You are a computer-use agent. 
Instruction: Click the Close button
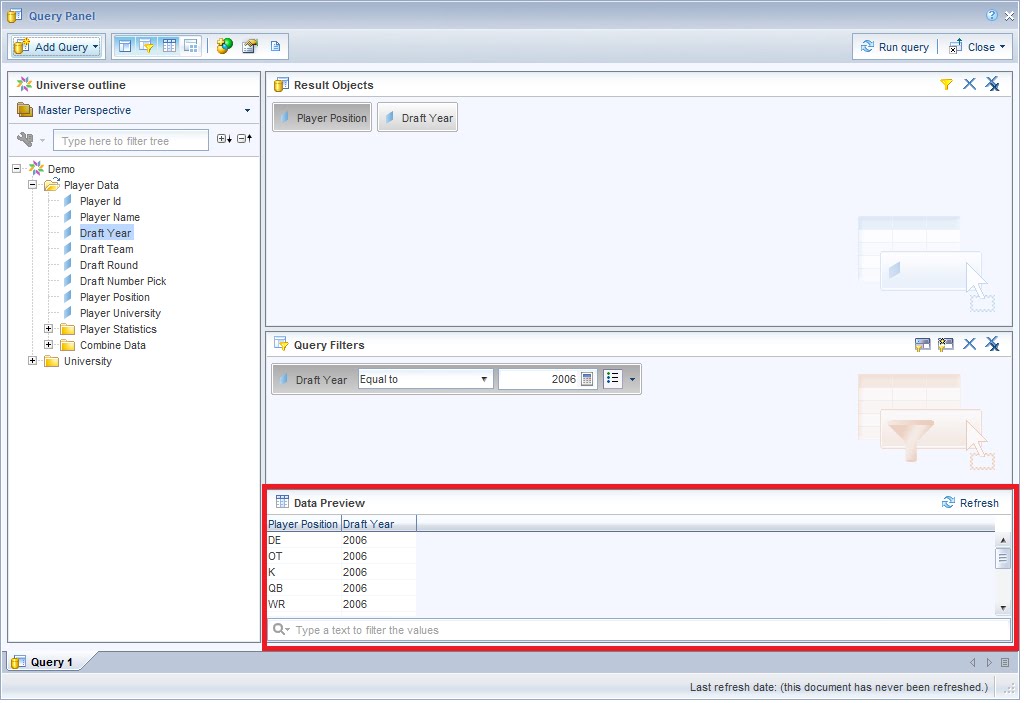tap(977, 46)
